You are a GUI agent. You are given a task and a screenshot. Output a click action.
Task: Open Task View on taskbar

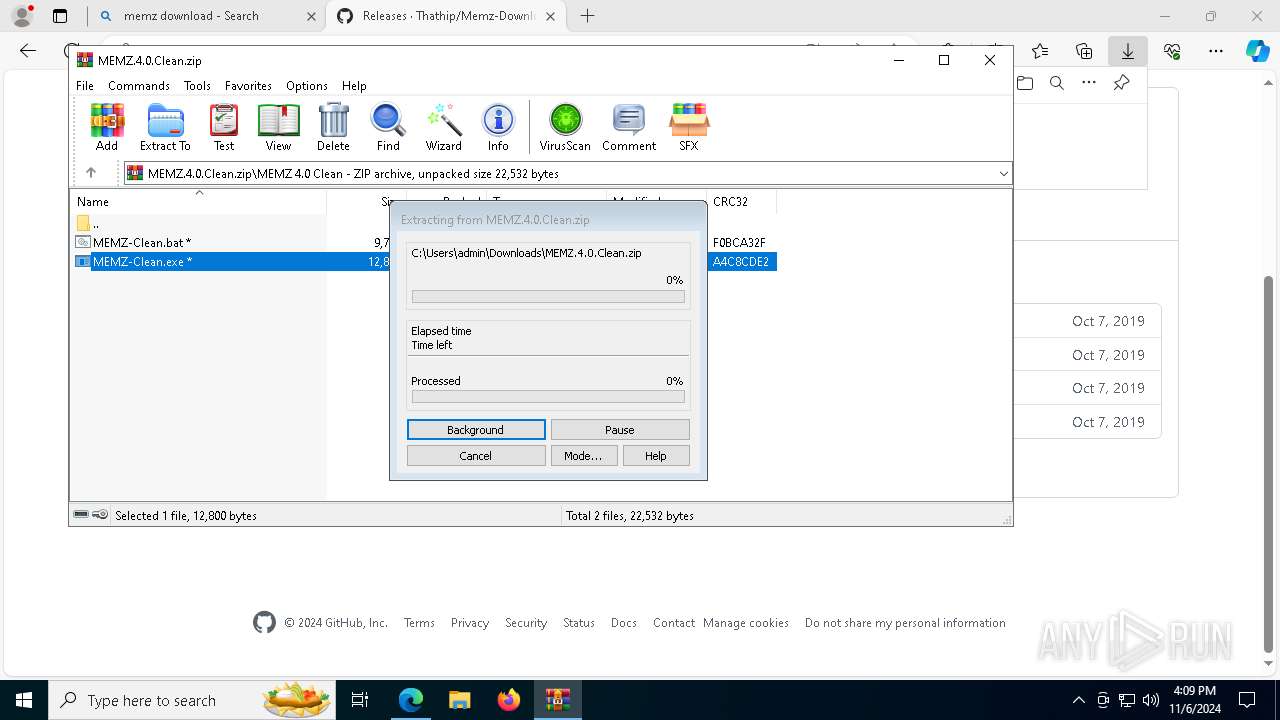click(361, 700)
